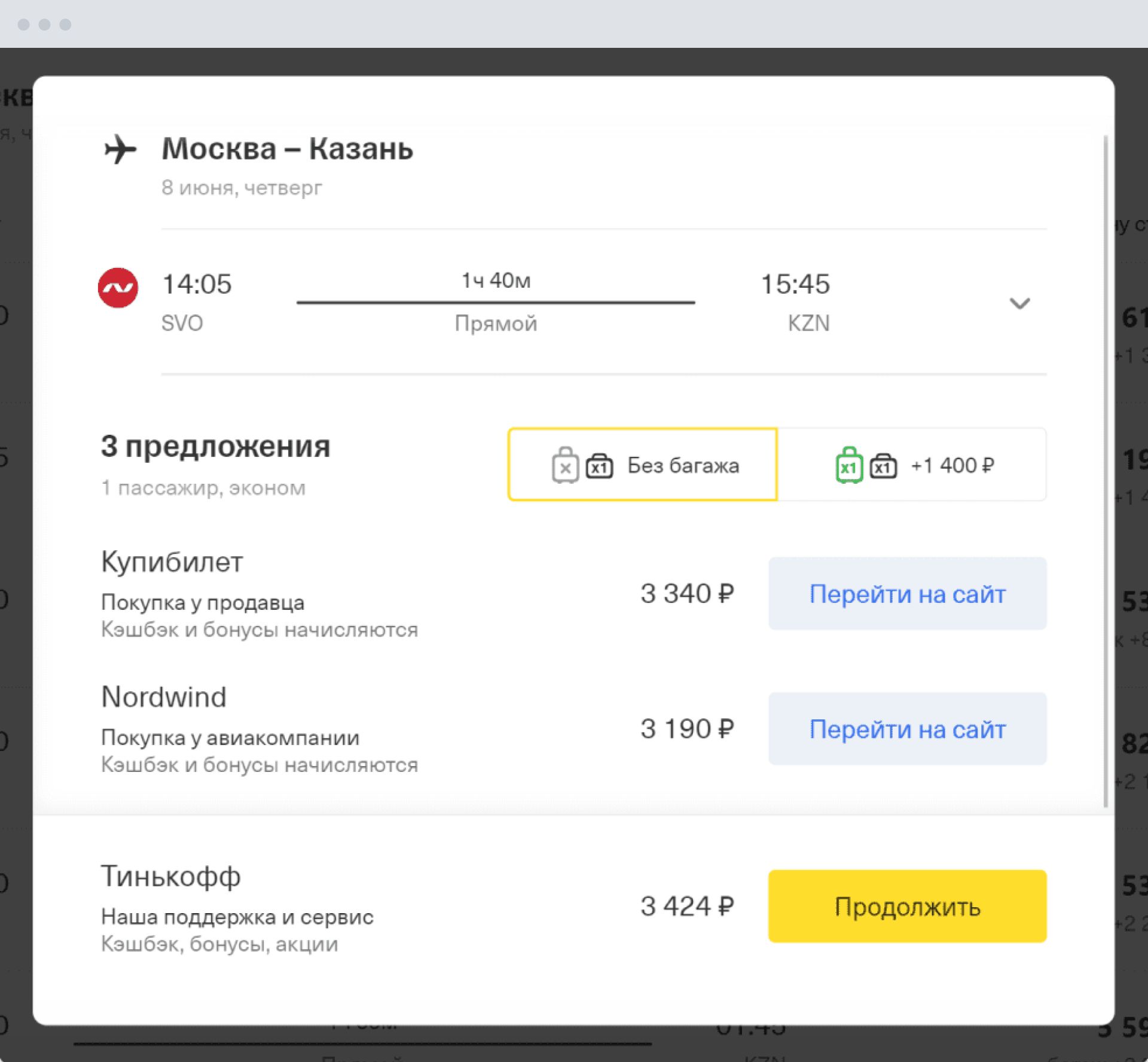Screen dimensions: 1148x1062
Task: Click the modal's vertical scrollbar
Action: pyautogui.click(x=1106, y=472)
